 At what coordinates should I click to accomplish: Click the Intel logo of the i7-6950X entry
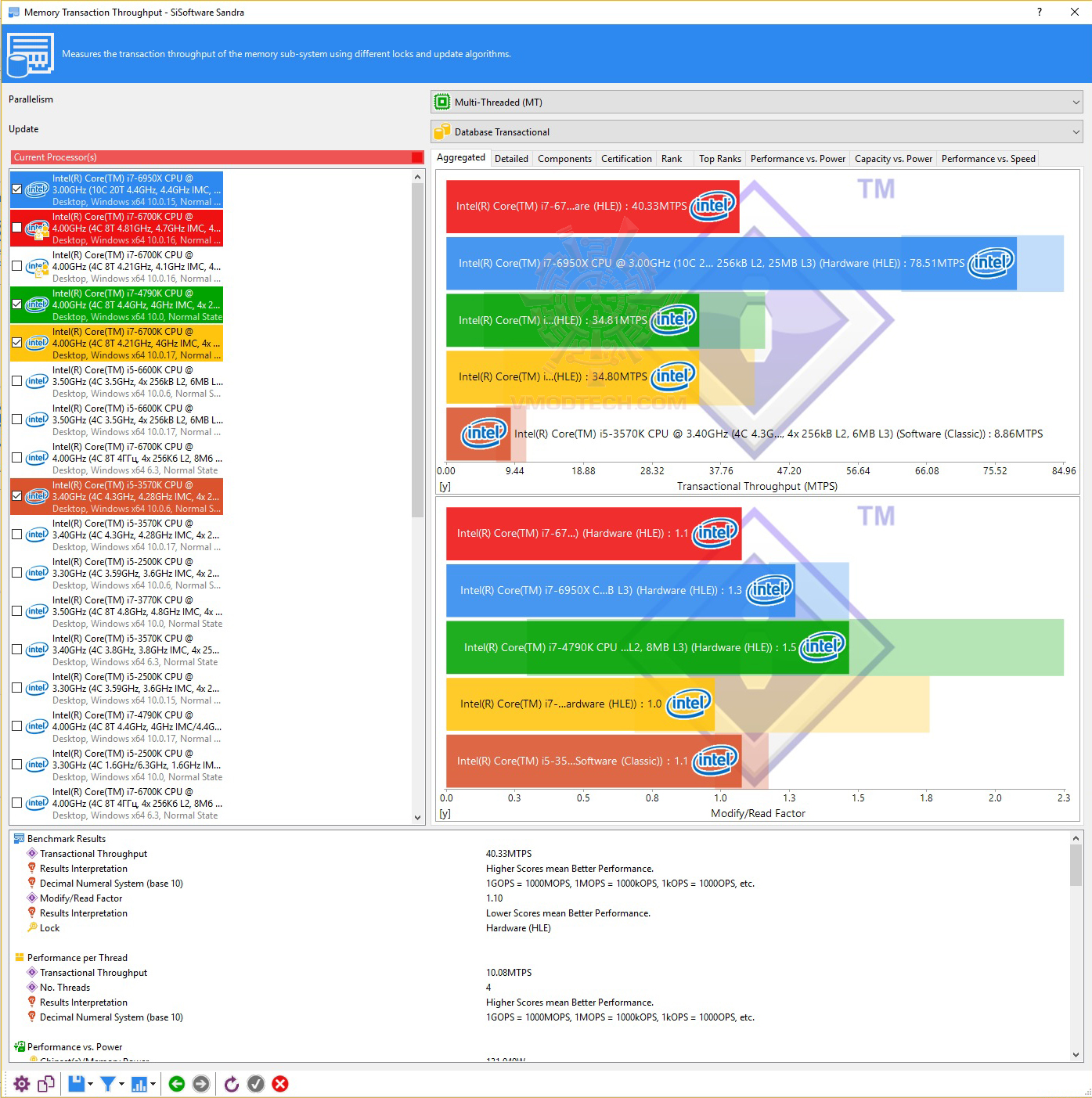tap(37, 189)
